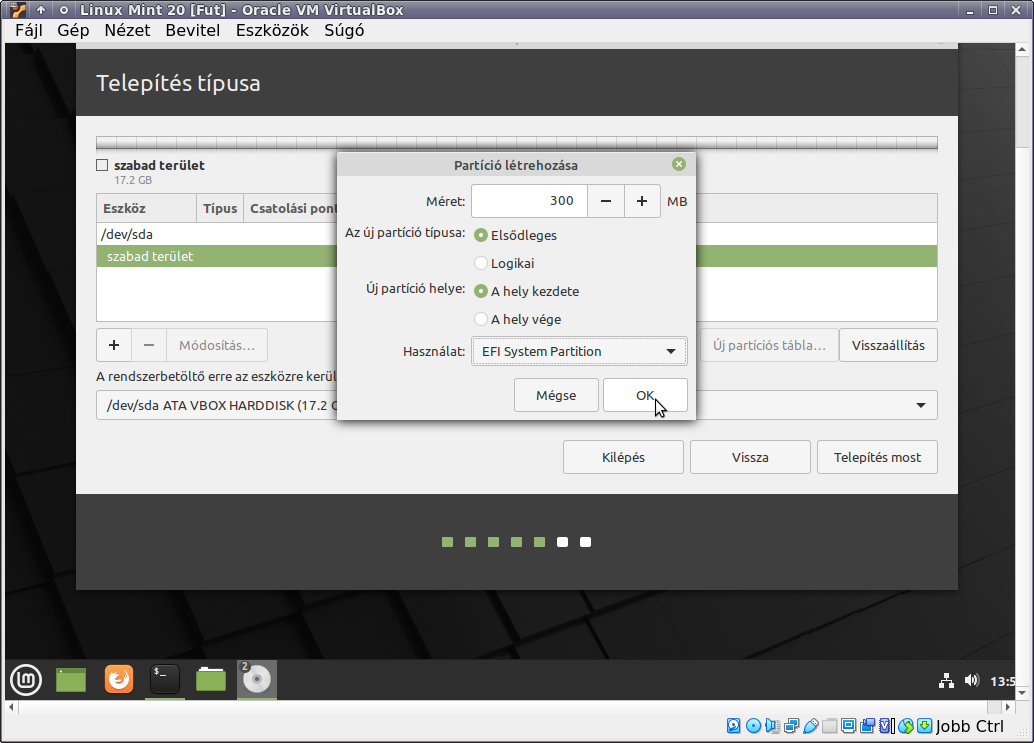Click the Típus column header
The width and height of the screenshot is (1034, 743).
click(x=220, y=208)
